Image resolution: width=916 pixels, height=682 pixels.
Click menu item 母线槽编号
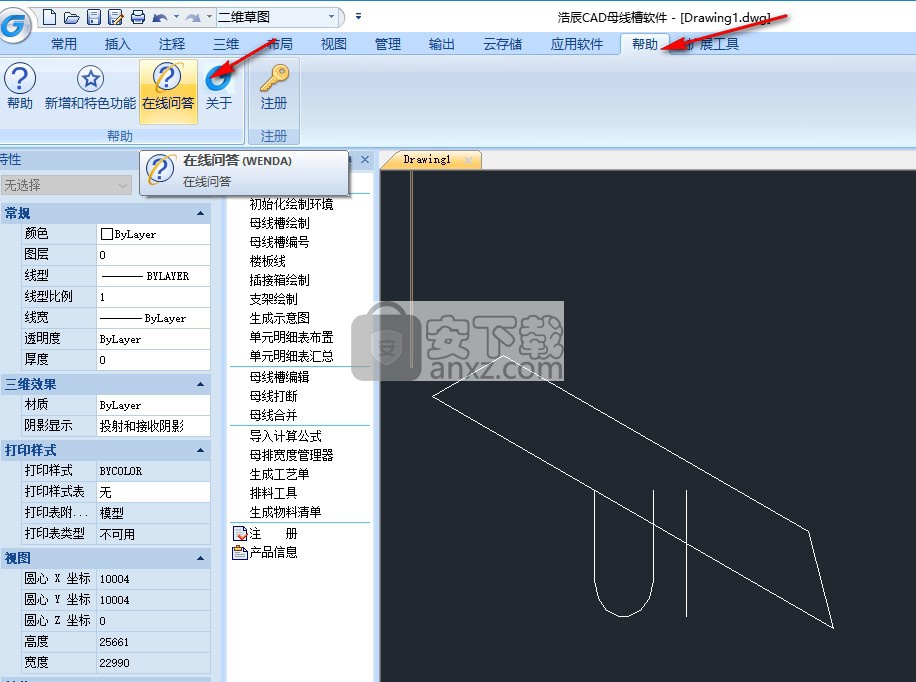click(279, 242)
